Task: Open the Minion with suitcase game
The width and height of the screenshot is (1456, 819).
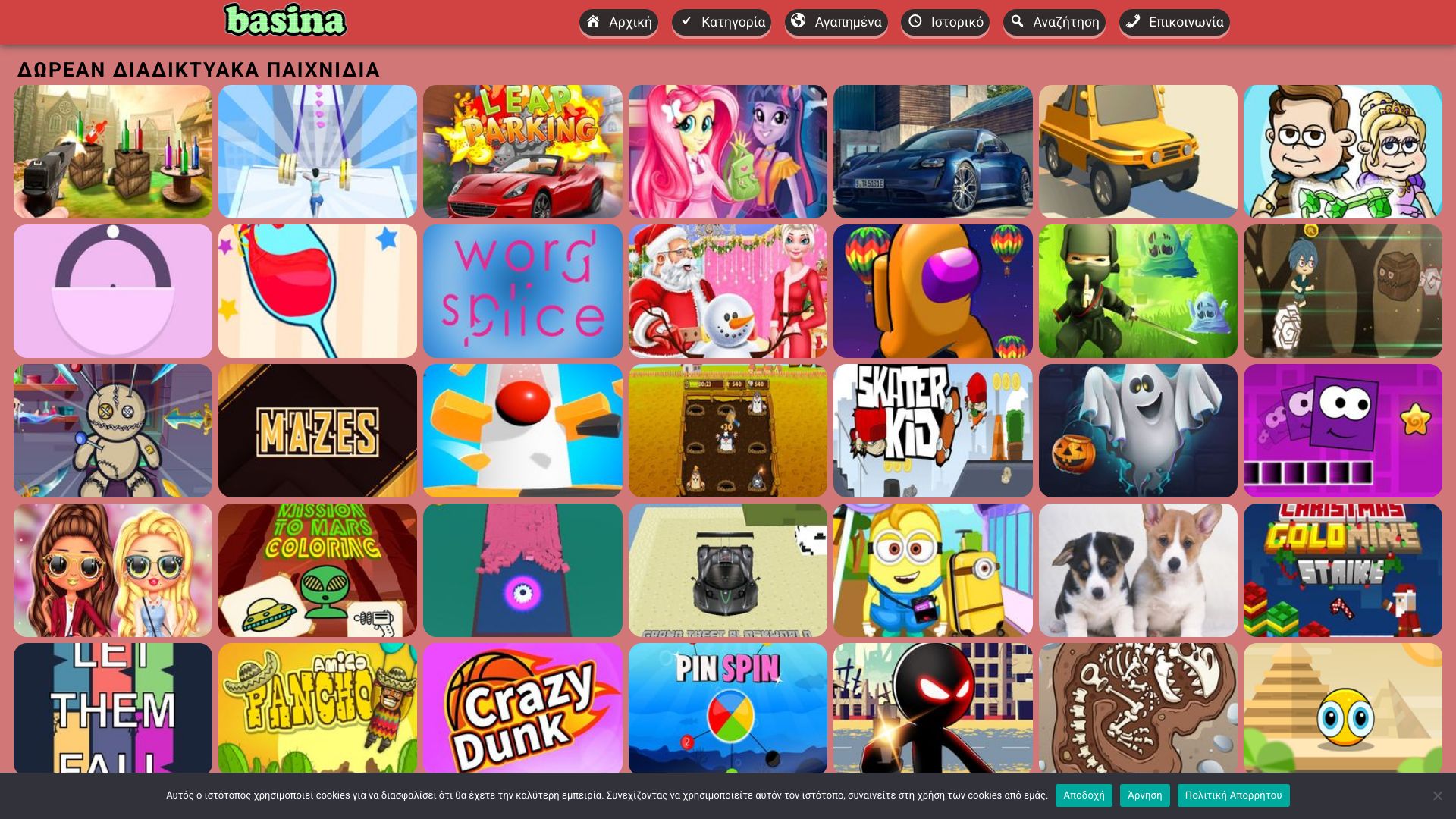Action: (x=933, y=570)
